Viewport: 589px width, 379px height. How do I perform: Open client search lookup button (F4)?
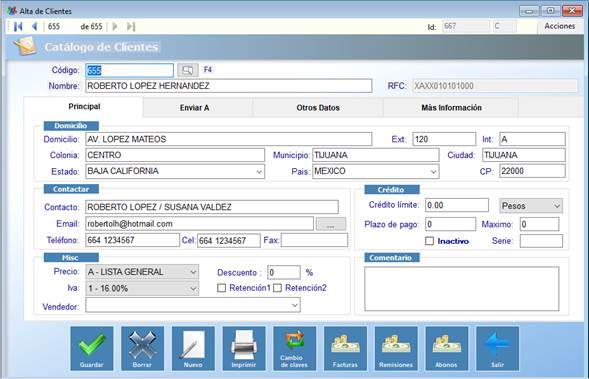(187, 70)
